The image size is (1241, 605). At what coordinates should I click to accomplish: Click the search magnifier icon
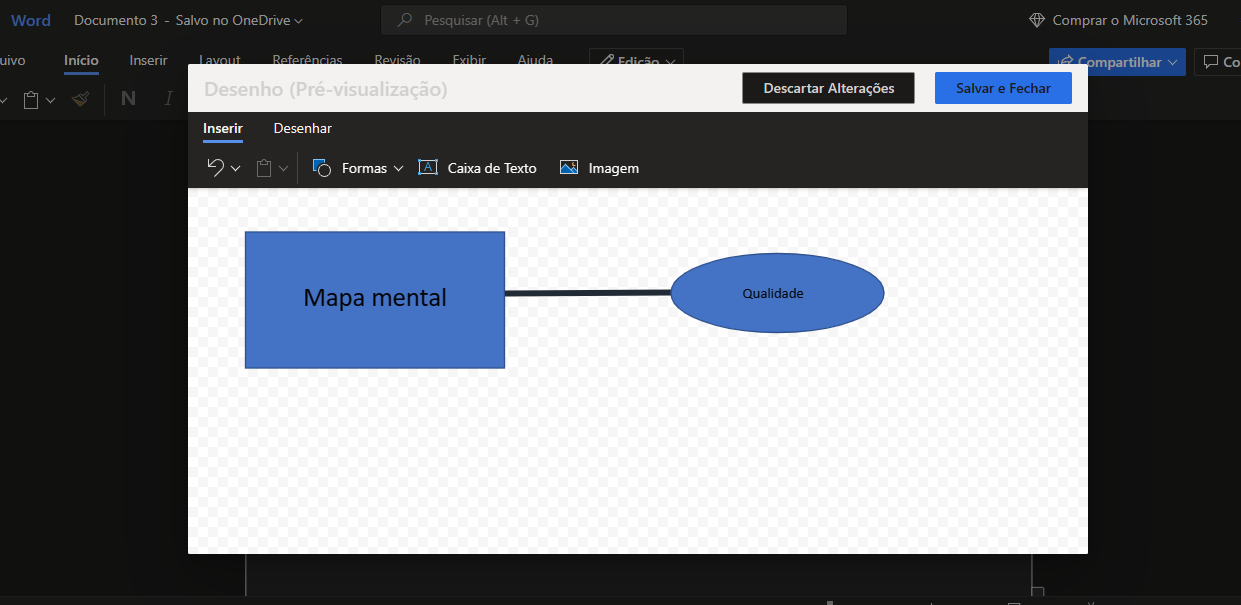point(405,20)
